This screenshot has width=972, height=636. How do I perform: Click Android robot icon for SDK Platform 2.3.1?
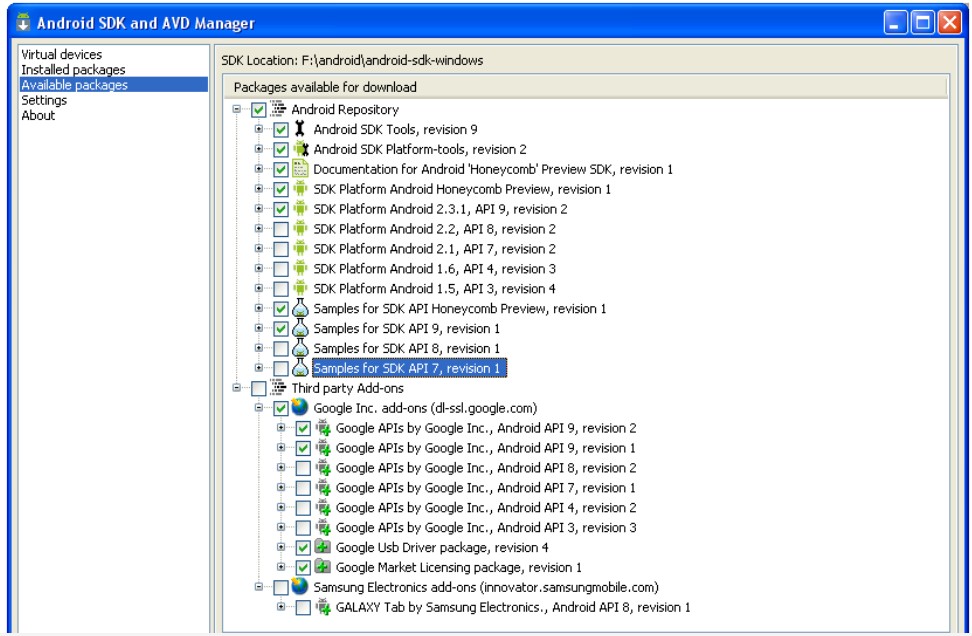click(x=300, y=208)
